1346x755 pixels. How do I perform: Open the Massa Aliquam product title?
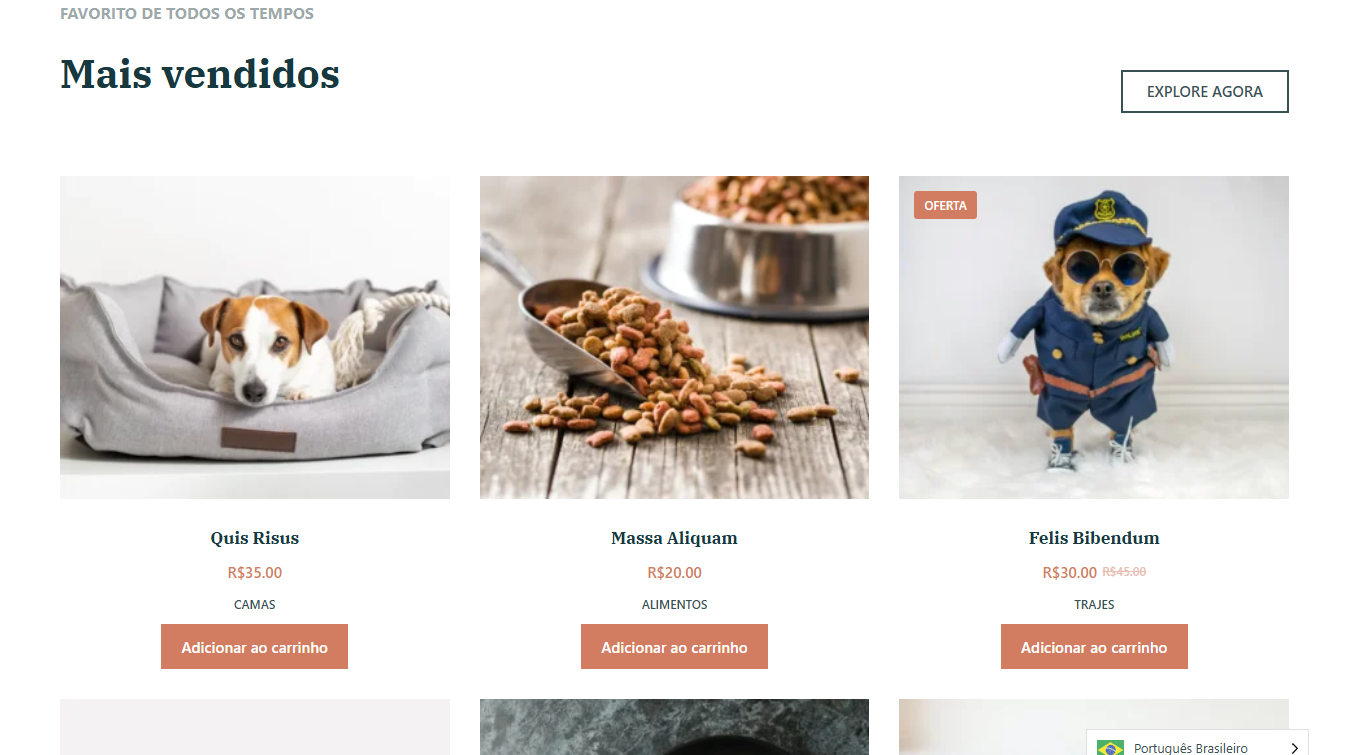(x=674, y=538)
